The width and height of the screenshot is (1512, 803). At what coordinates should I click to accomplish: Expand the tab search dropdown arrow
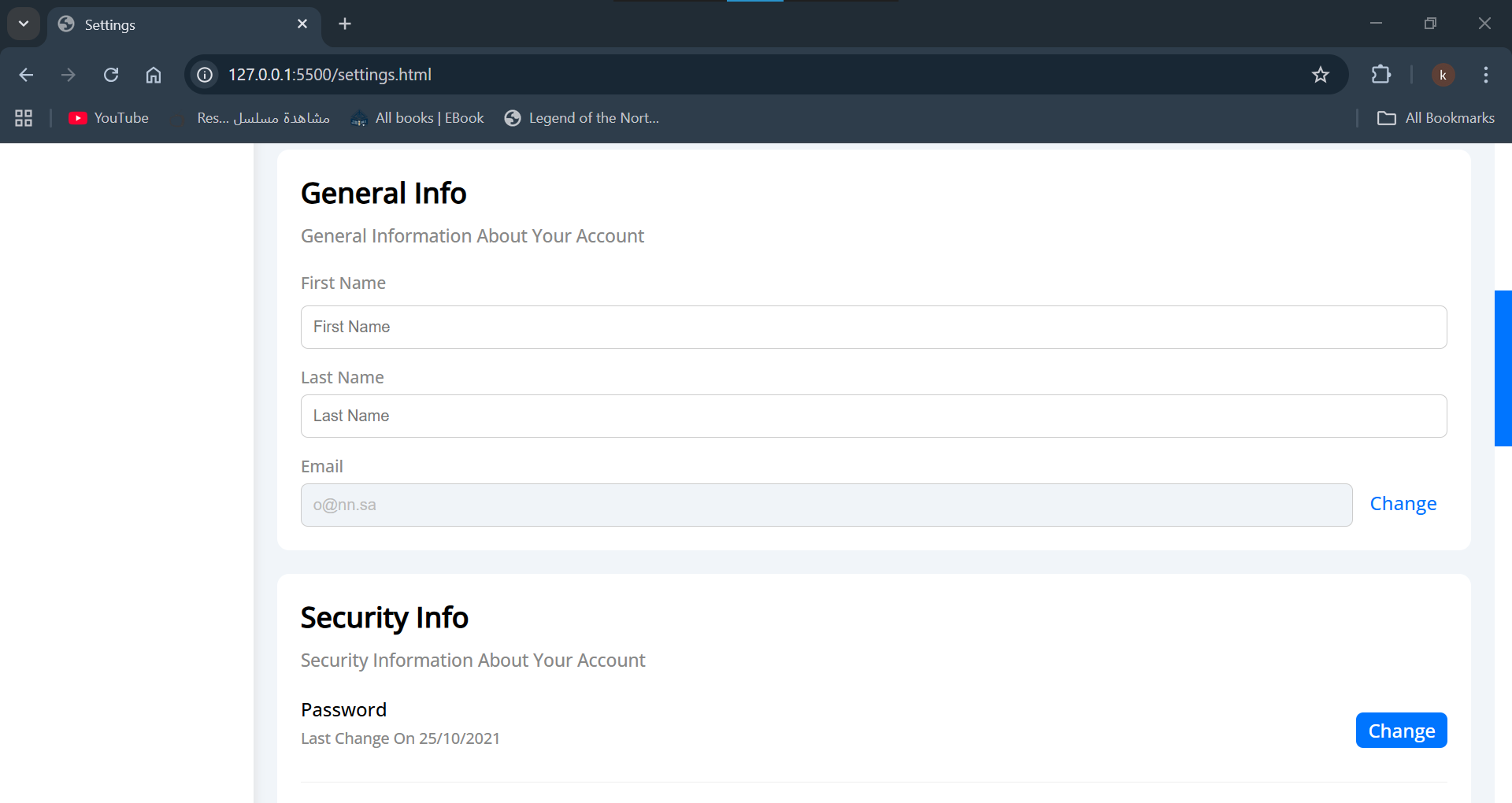tap(24, 24)
